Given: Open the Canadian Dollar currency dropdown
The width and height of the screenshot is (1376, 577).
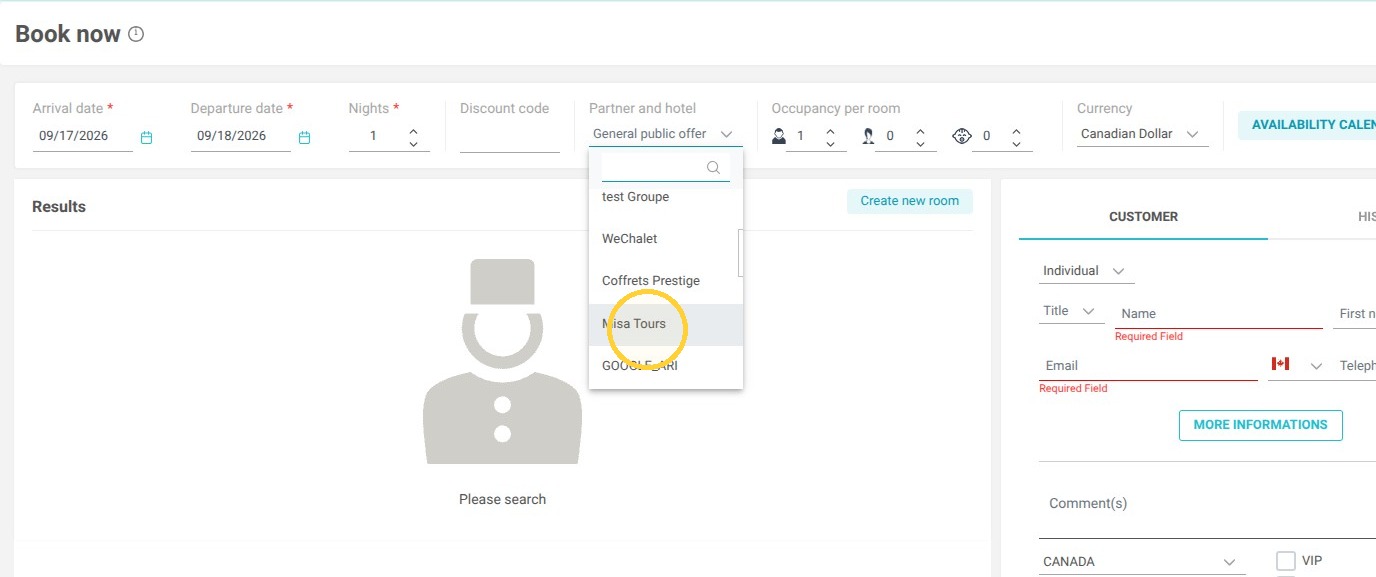Looking at the screenshot, I should click(1142, 134).
